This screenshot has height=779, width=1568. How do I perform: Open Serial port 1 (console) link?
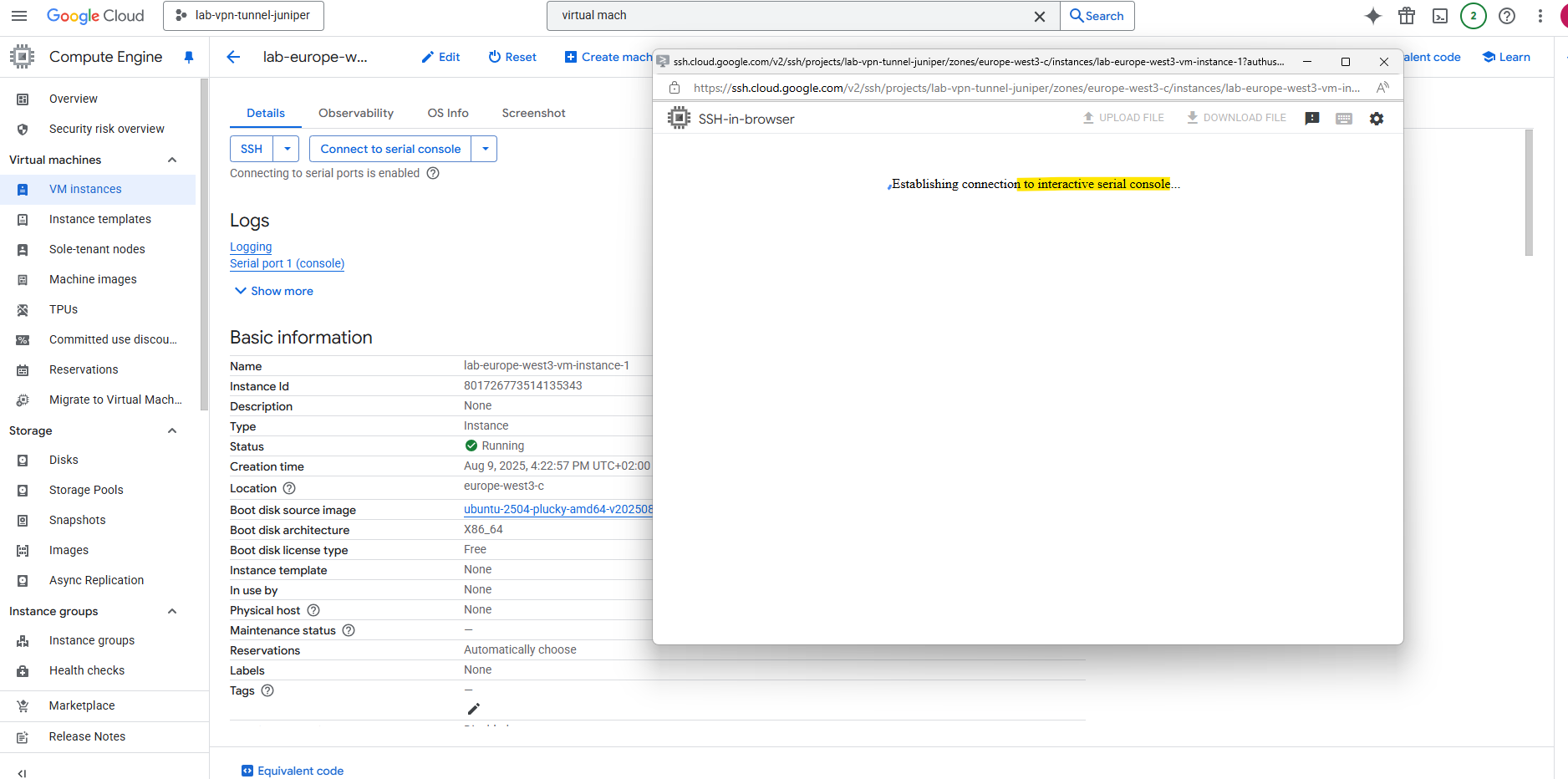point(287,263)
